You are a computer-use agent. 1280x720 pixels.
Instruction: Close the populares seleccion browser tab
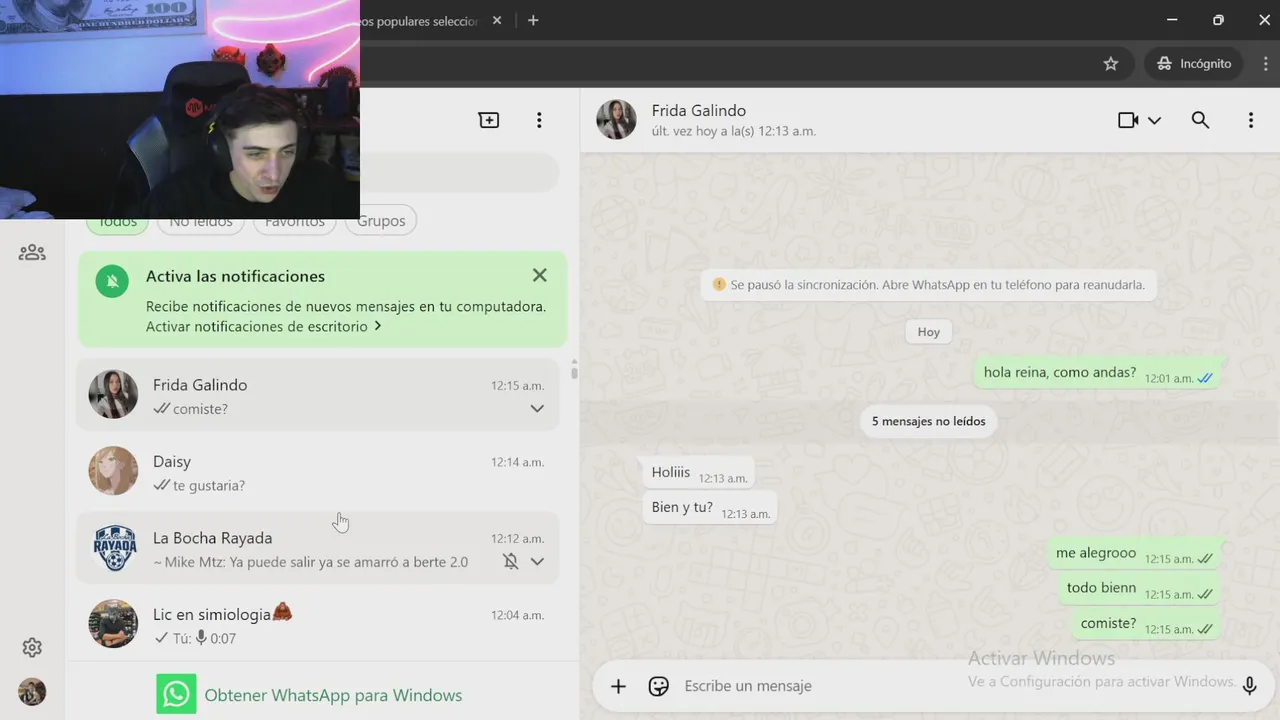pos(497,20)
